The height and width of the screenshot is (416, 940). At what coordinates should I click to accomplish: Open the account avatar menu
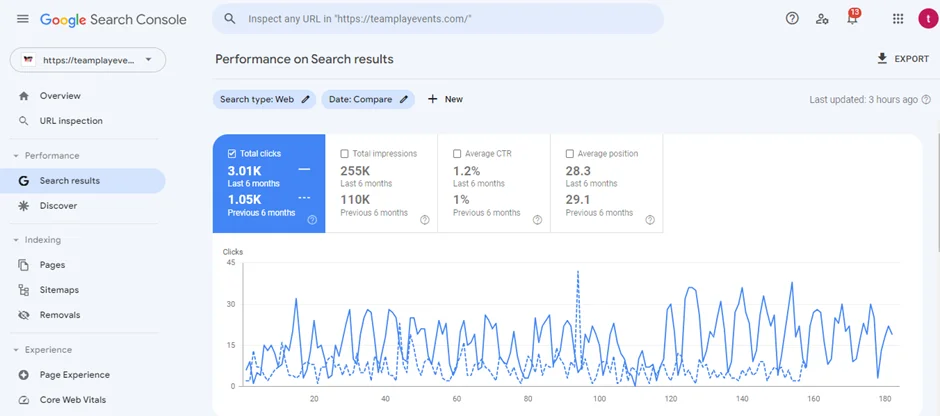[927, 19]
